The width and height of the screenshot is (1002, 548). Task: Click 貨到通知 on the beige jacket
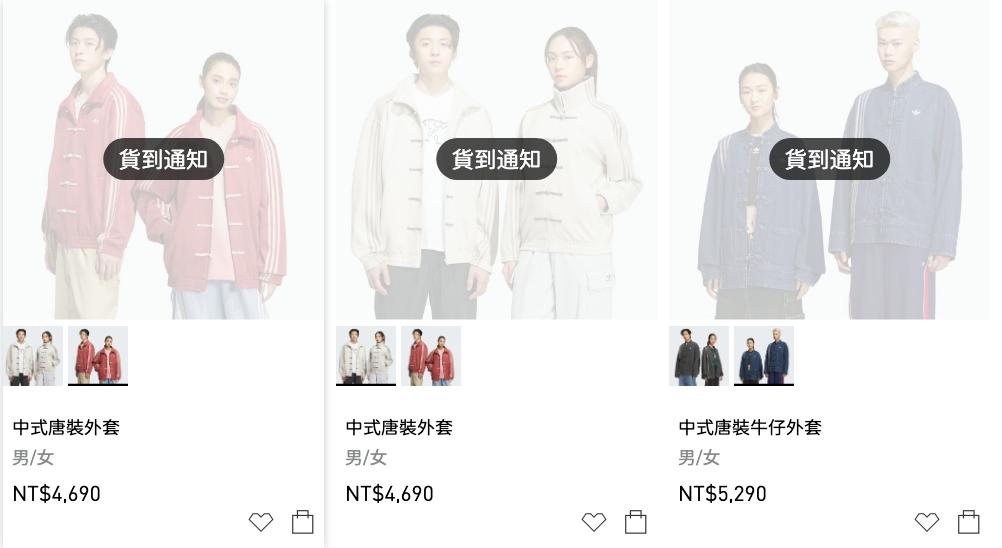(x=497, y=159)
